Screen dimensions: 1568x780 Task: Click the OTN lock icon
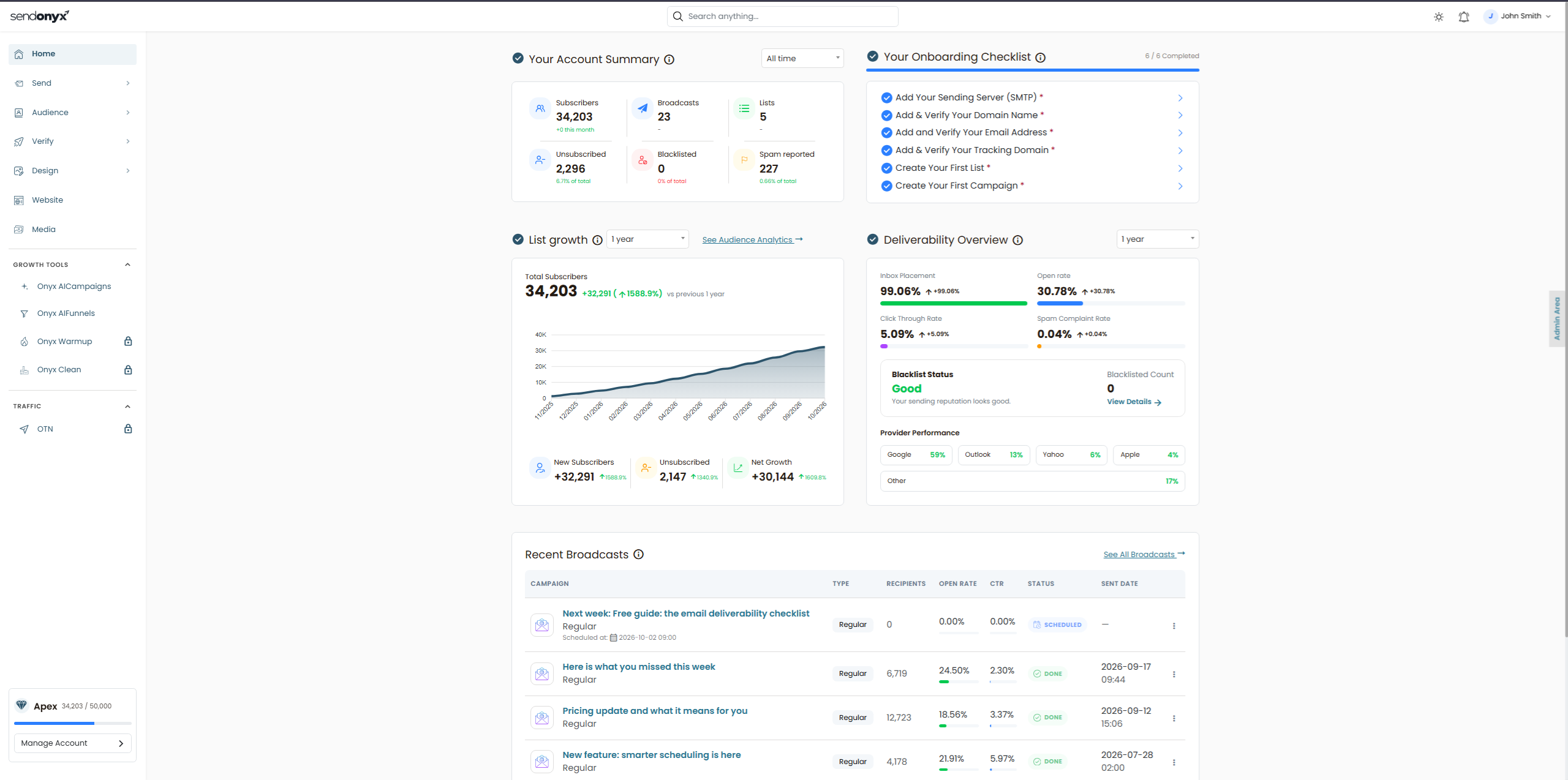(128, 429)
